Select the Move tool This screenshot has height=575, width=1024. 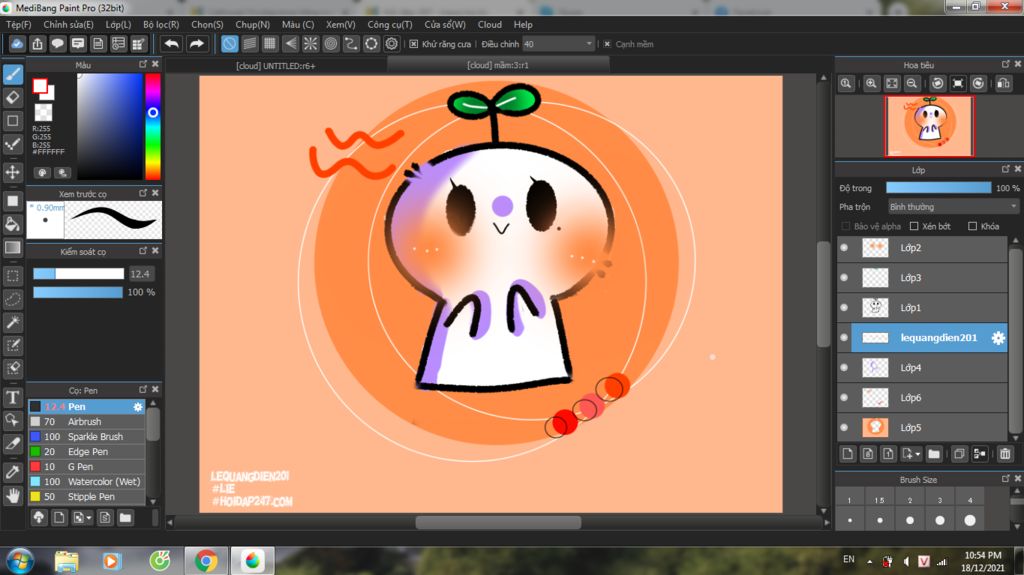pos(12,172)
